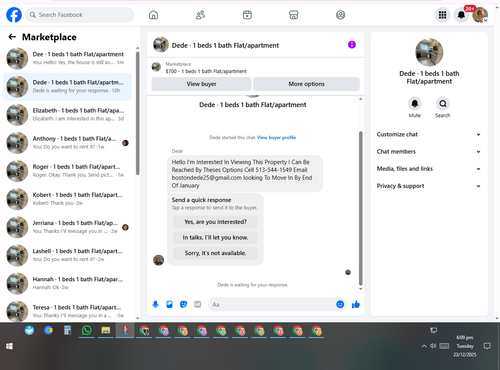Open the Facebook logo home link
The width and height of the screenshot is (500, 370).
pyautogui.click(x=14, y=15)
